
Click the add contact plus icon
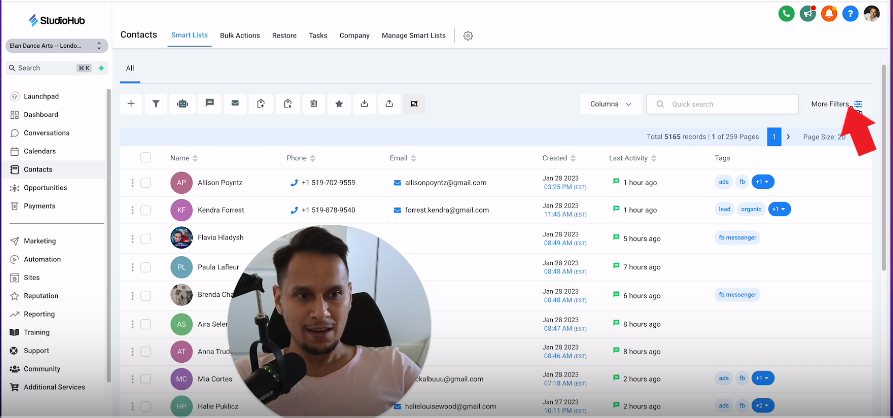131,104
